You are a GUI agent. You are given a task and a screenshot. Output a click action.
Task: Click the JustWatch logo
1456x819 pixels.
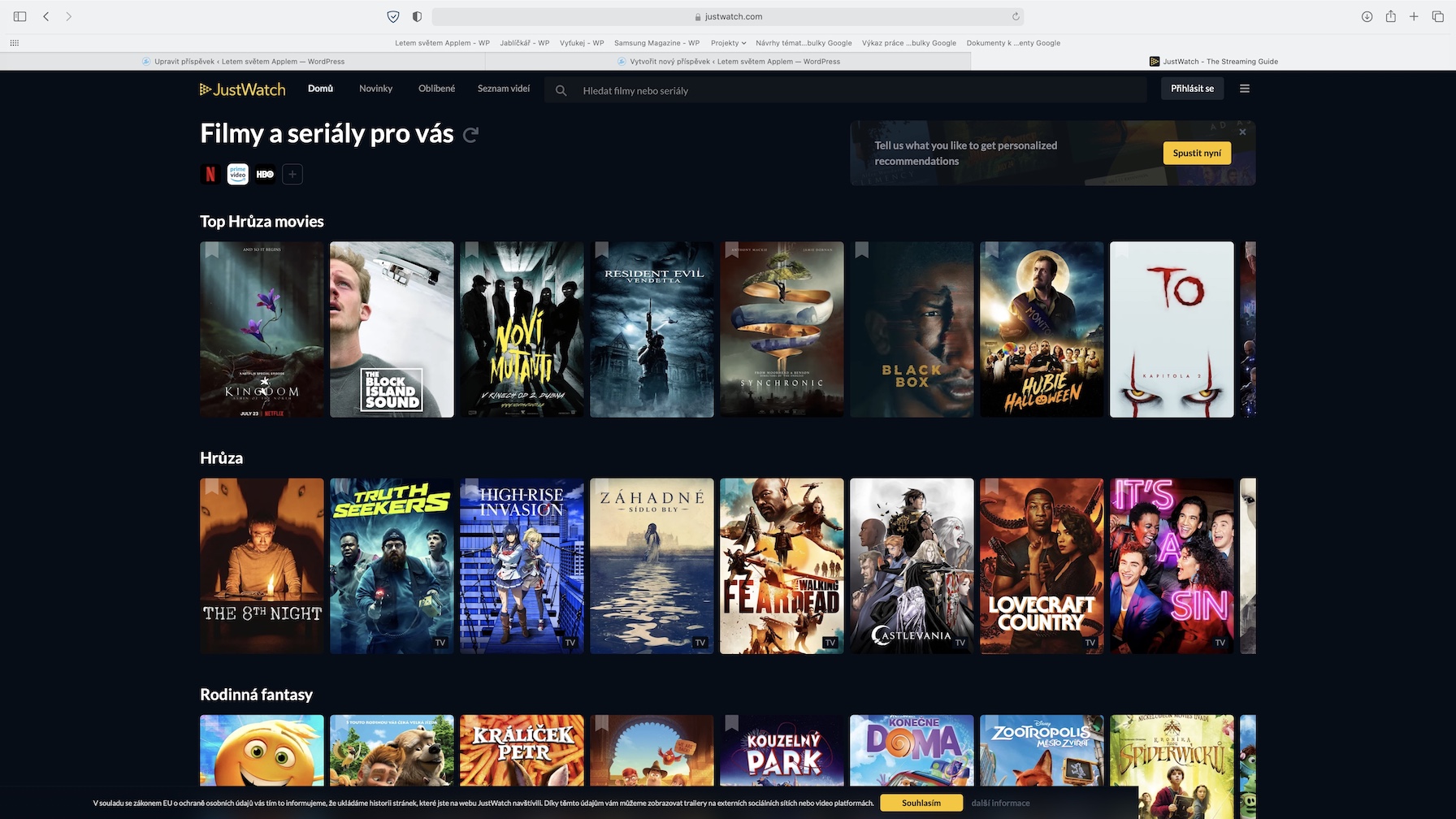click(x=242, y=89)
